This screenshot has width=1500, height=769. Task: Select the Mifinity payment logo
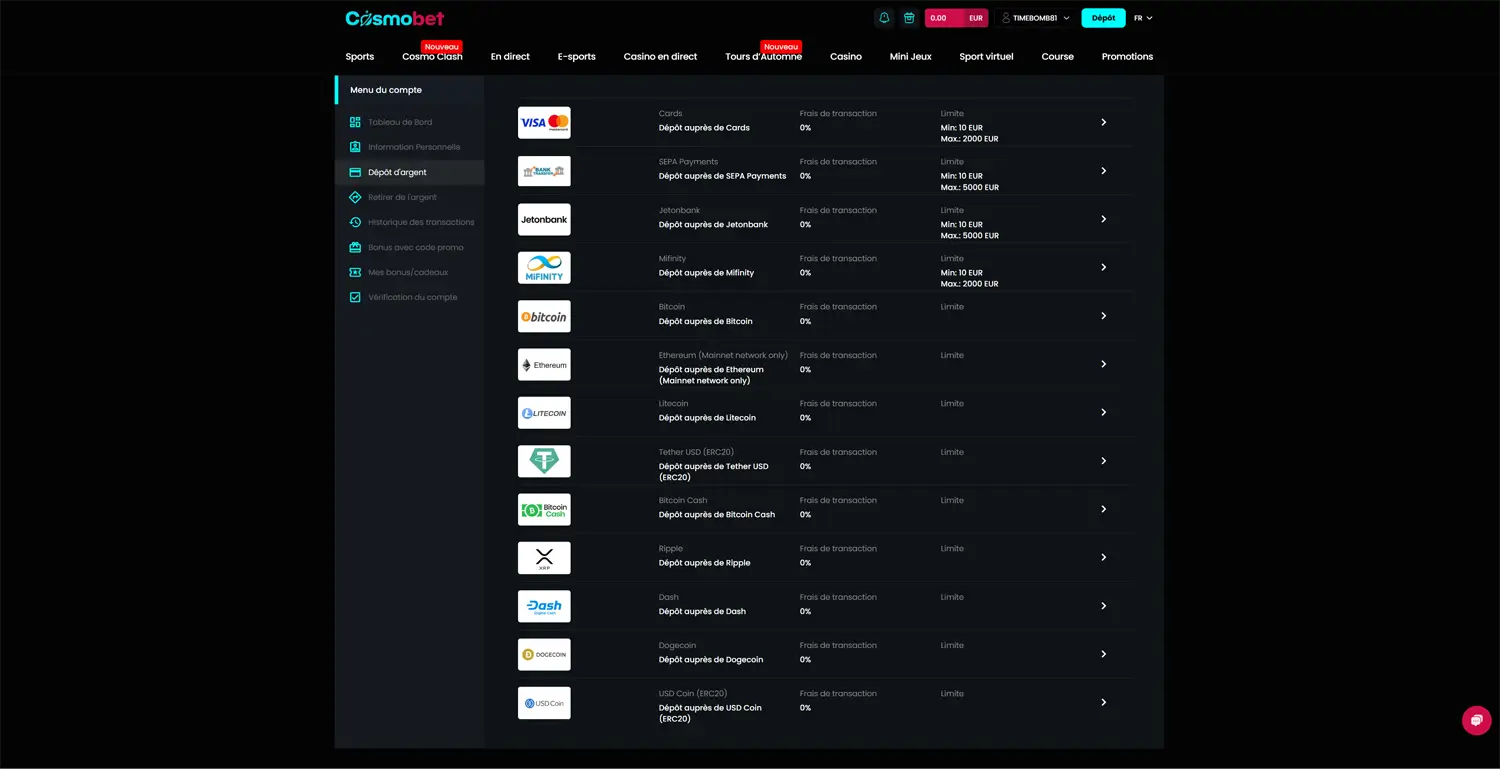[544, 268]
